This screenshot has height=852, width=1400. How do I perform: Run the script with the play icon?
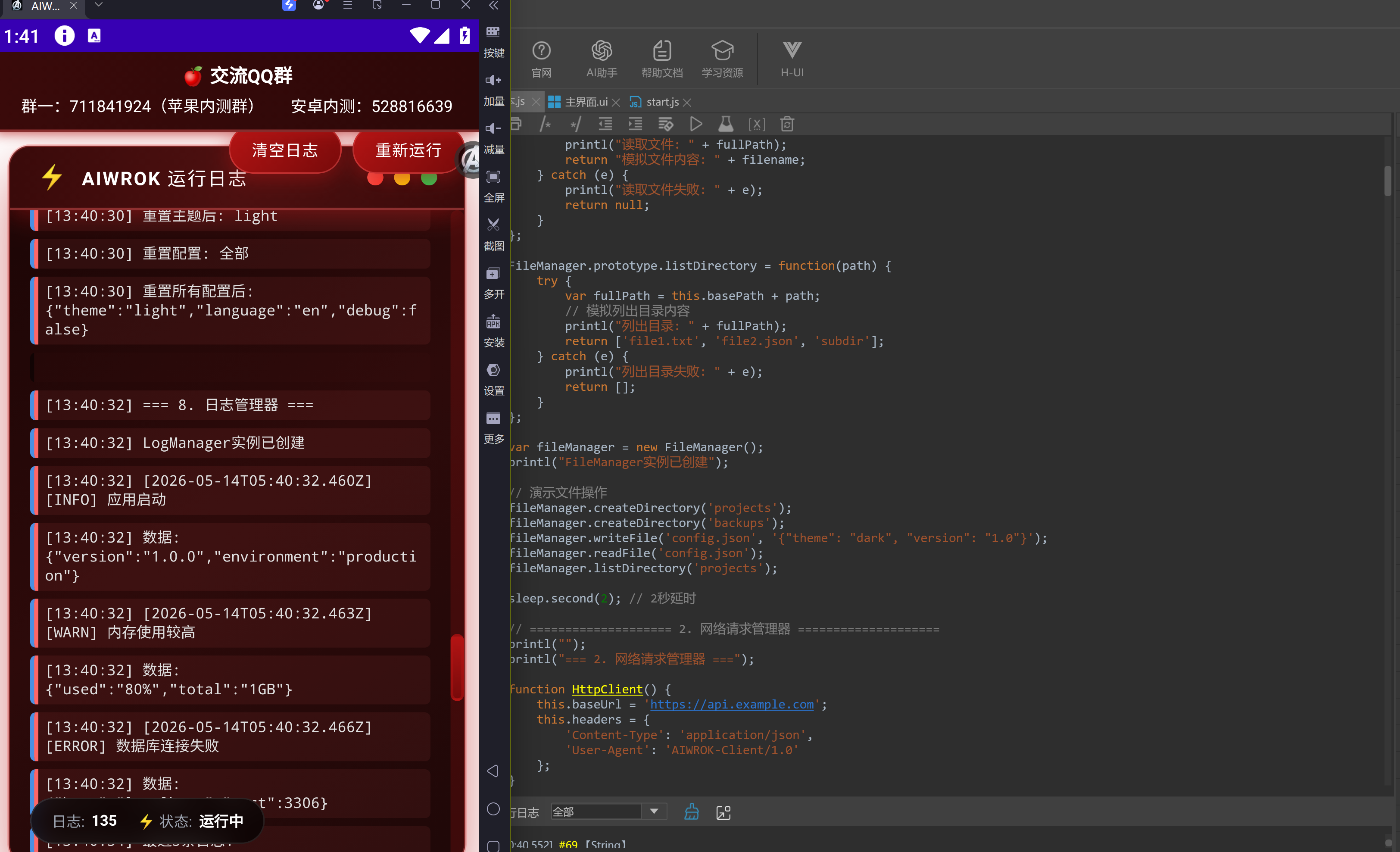click(696, 124)
